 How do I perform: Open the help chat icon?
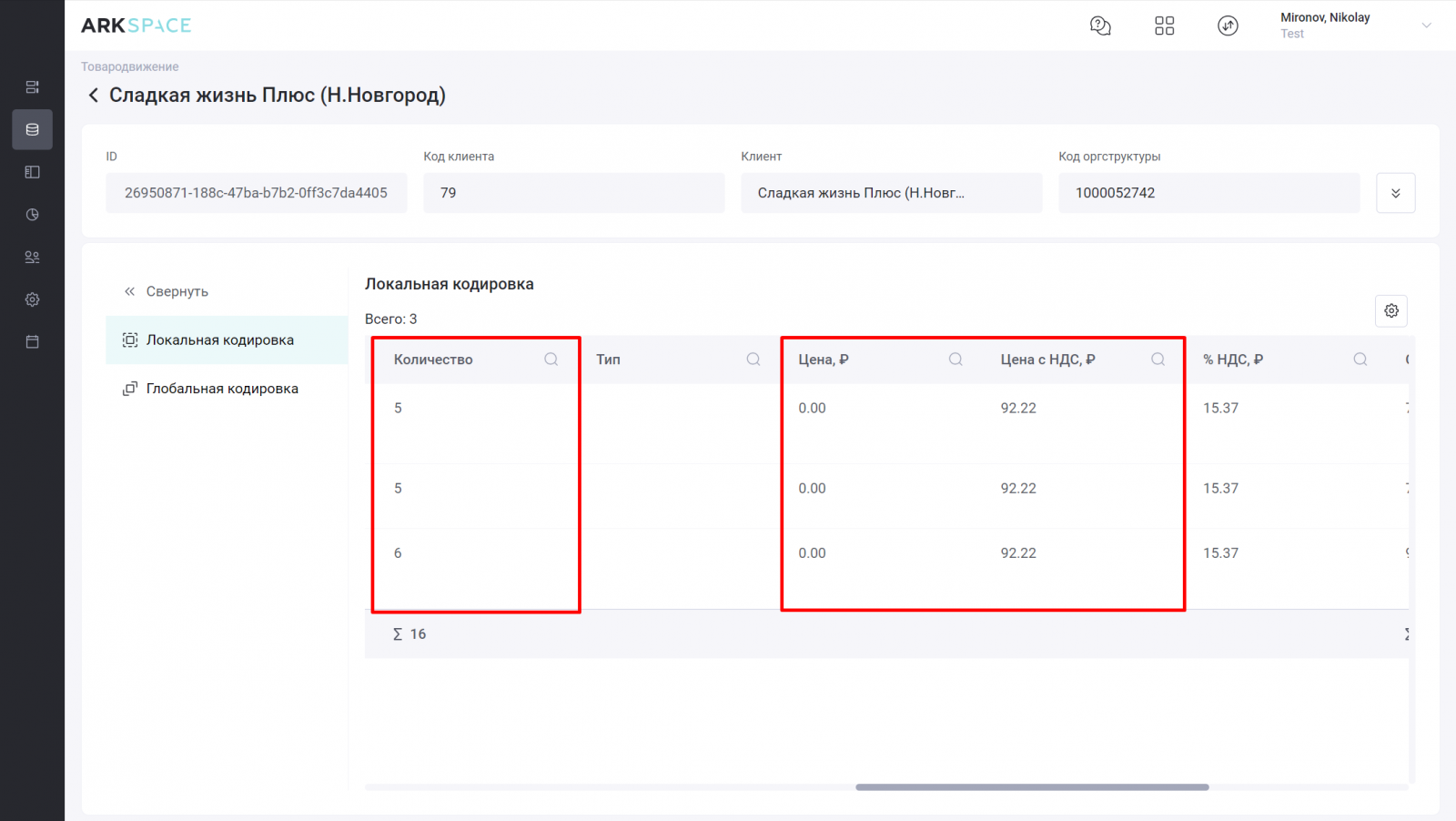pos(1100,25)
